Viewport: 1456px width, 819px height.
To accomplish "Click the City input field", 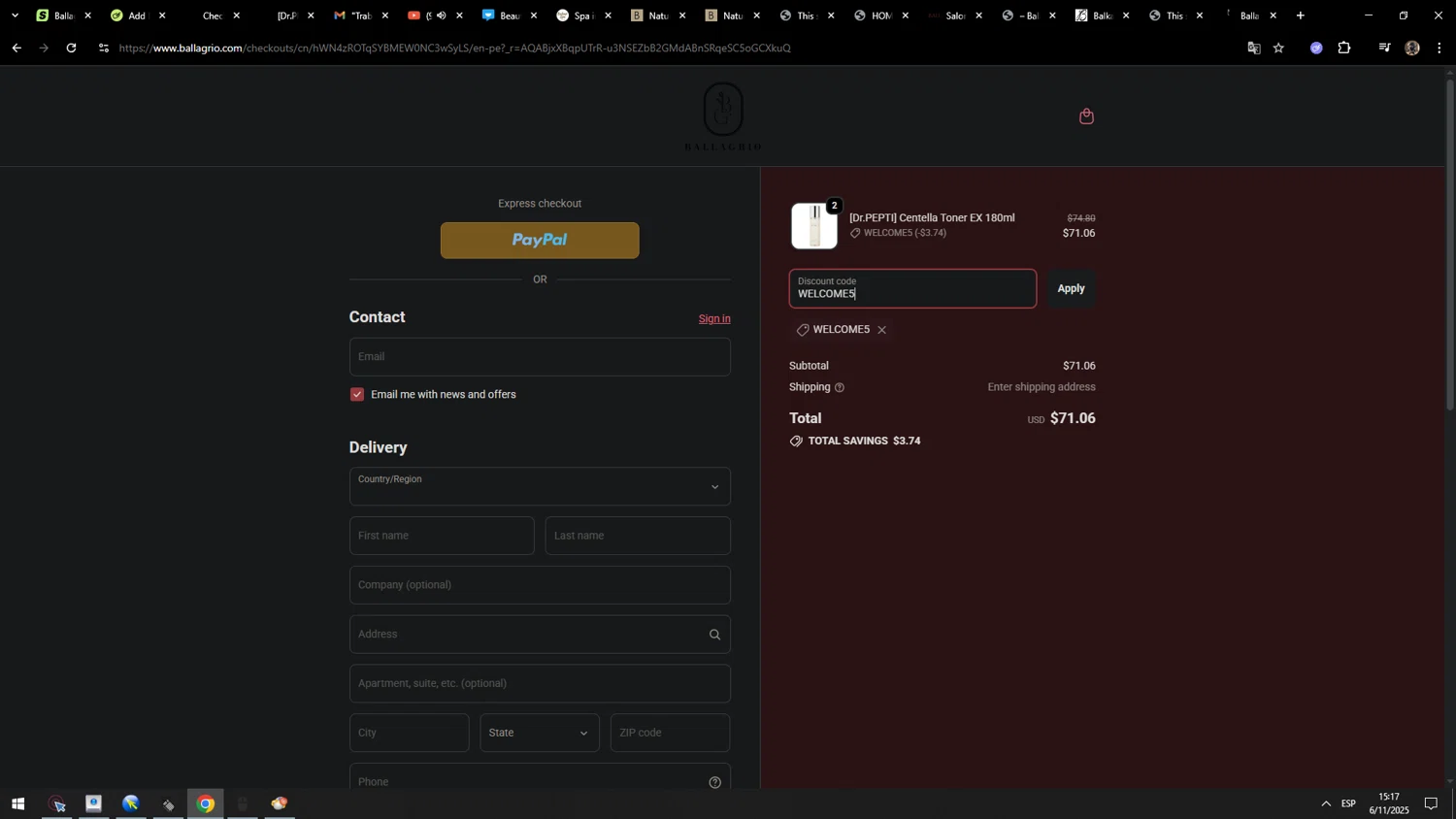I will pos(409,733).
